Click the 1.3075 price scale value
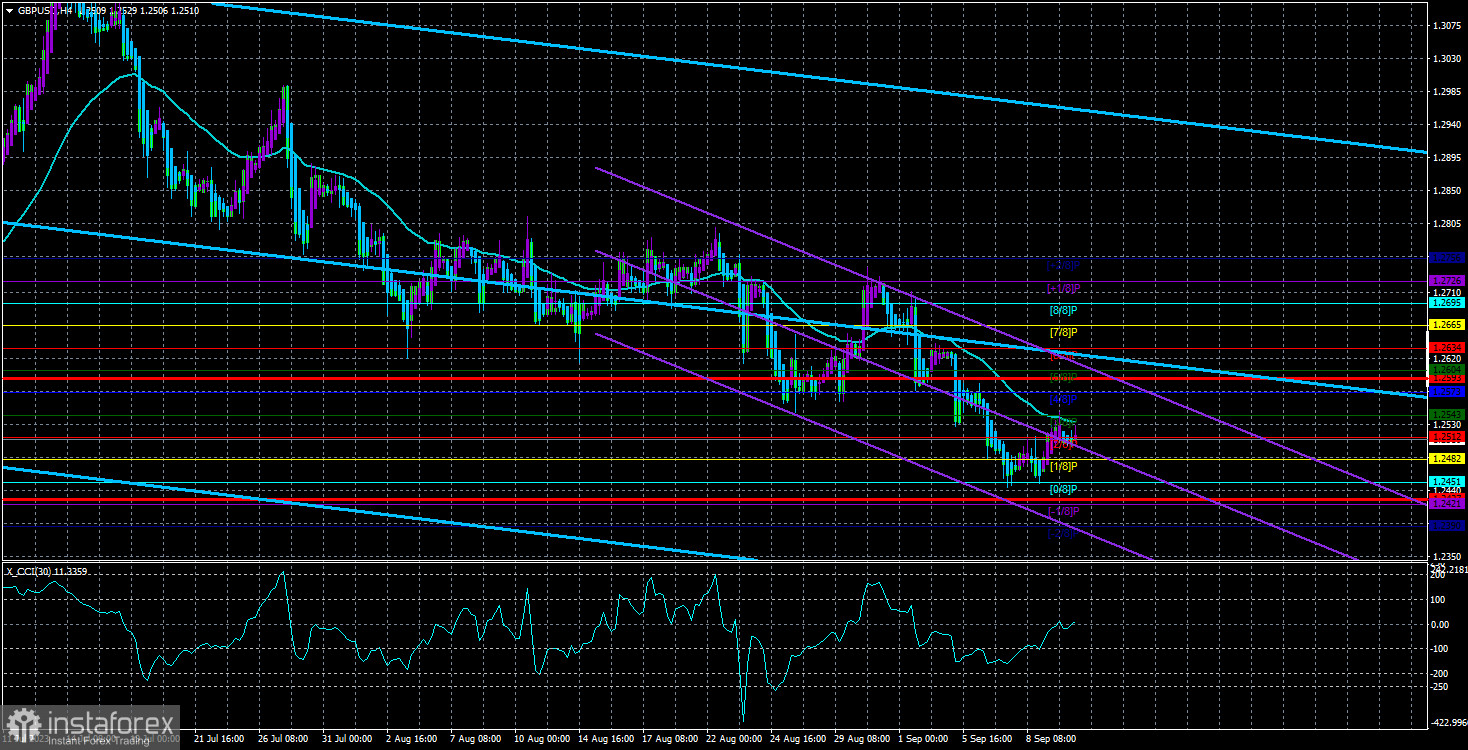Screen dimensions: 1468x750 (1447, 25)
